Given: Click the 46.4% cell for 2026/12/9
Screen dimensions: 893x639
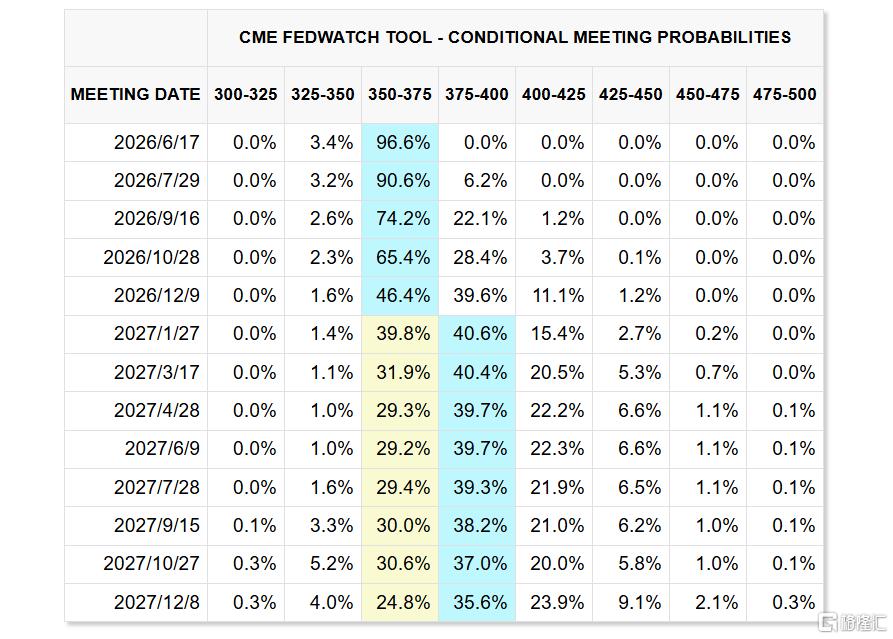Looking at the screenshot, I should [x=400, y=296].
